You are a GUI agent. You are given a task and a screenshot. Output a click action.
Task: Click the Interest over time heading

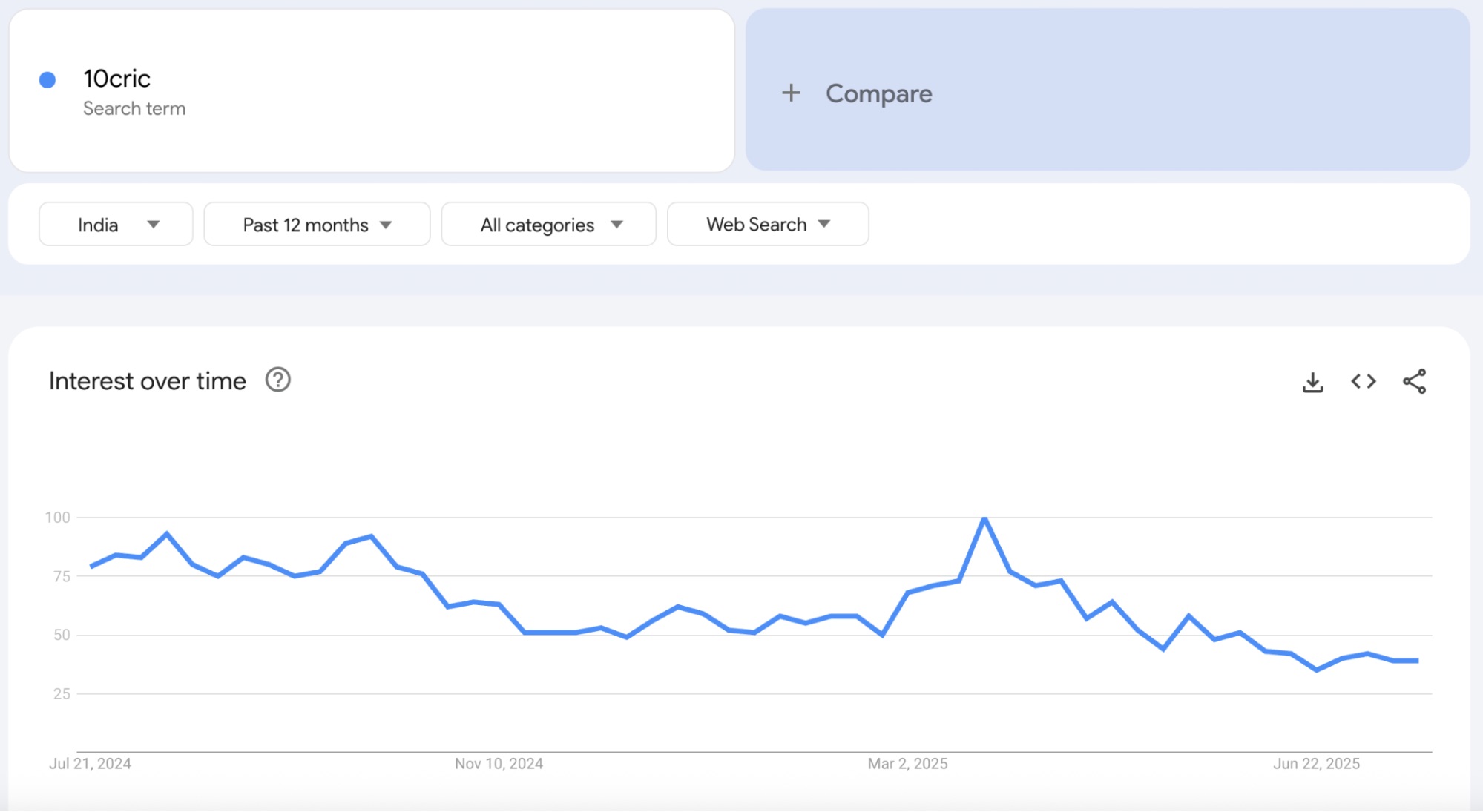(147, 381)
